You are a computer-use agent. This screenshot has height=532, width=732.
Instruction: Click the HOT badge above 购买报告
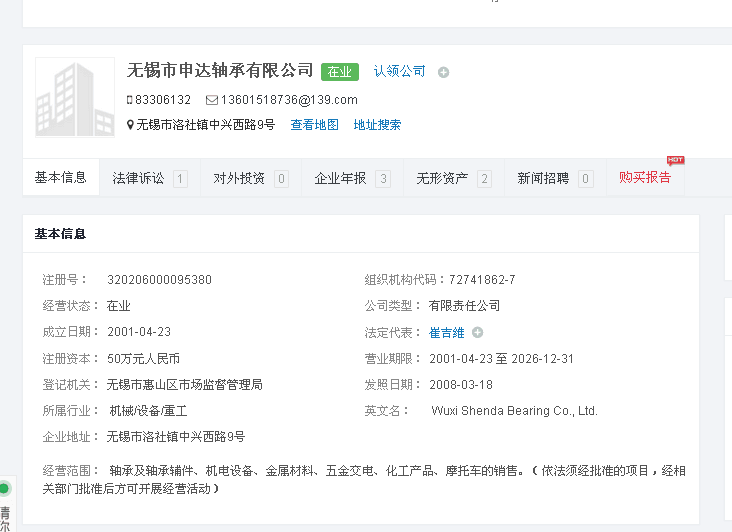[x=675, y=160]
